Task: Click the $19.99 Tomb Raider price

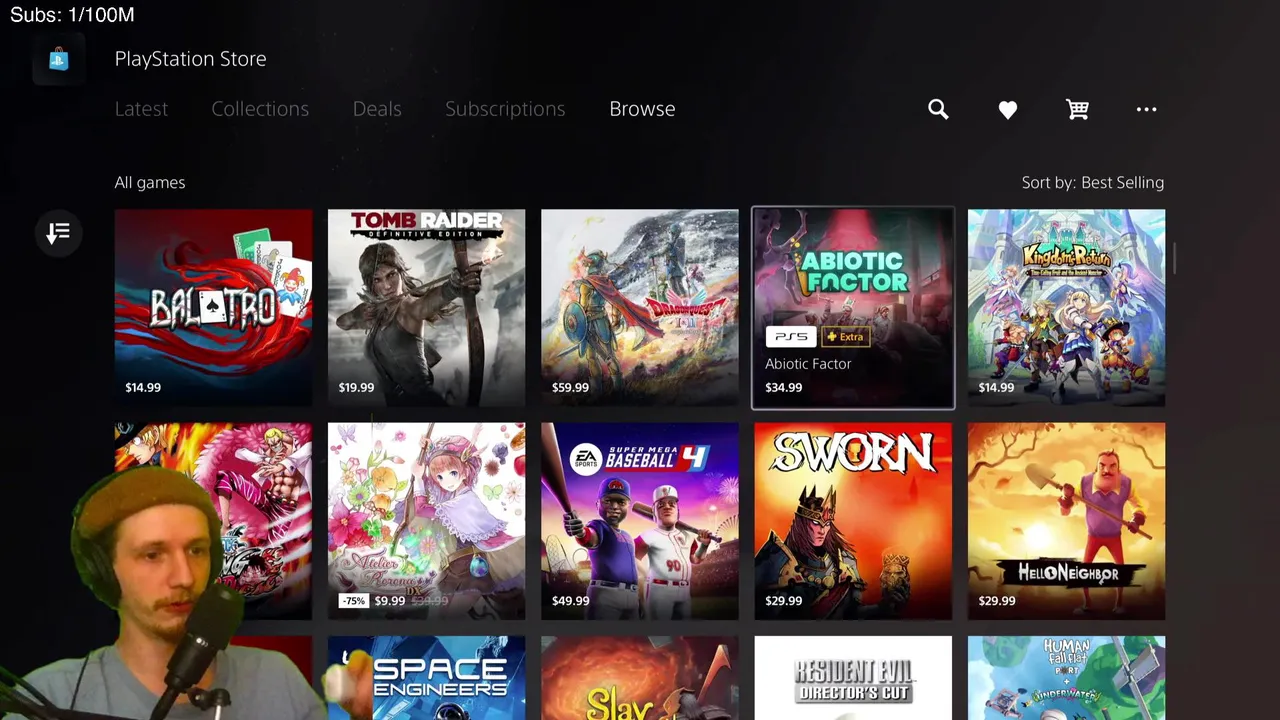Action: [356, 387]
